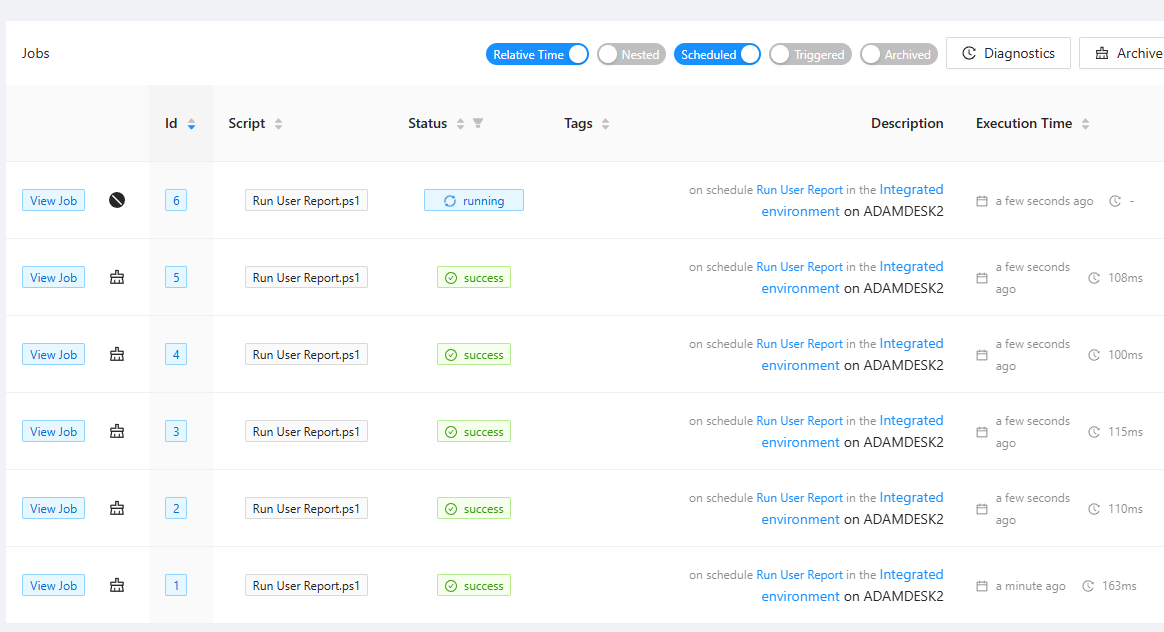This screenshot has height=632, width=1164.
Task: Cancel running job 6 with the stop icon
Action: (117, 200)
